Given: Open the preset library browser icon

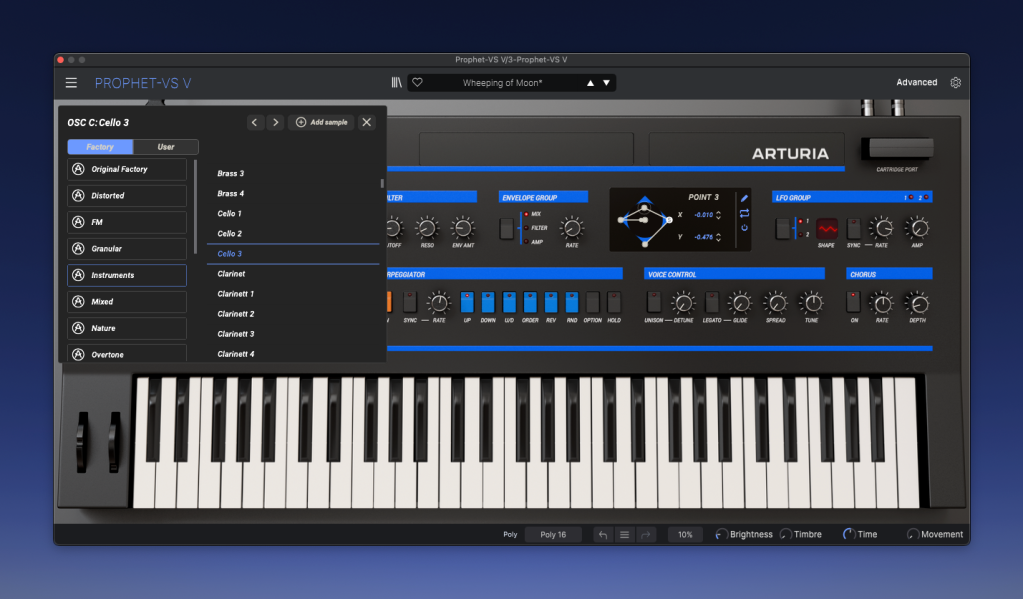Looking at the screenshot, I should 397,83.
